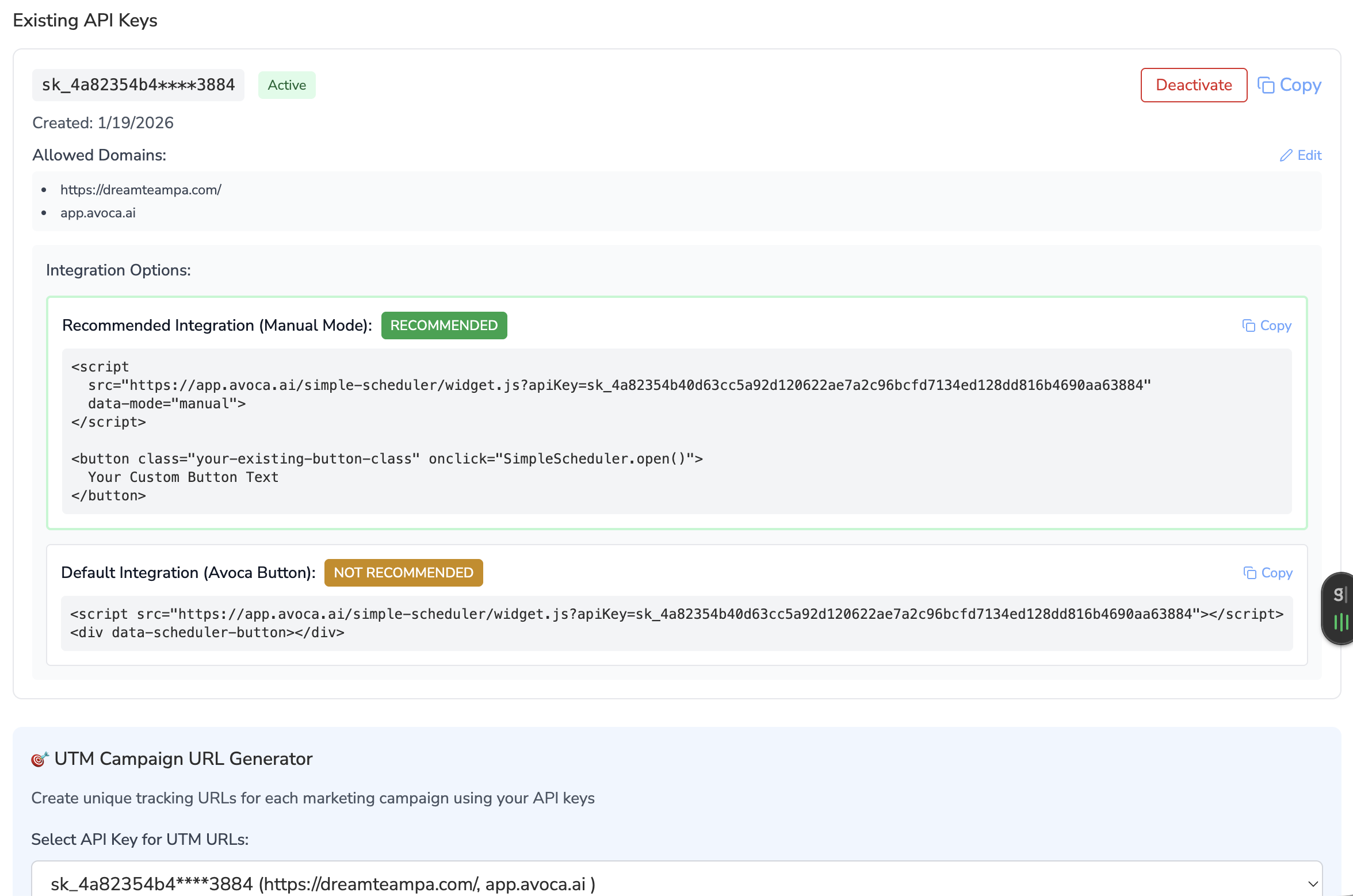Click the dropdown chevron arrow for UTM key
Viewport: 1353px width, 896px height.
coord(1313,884)
